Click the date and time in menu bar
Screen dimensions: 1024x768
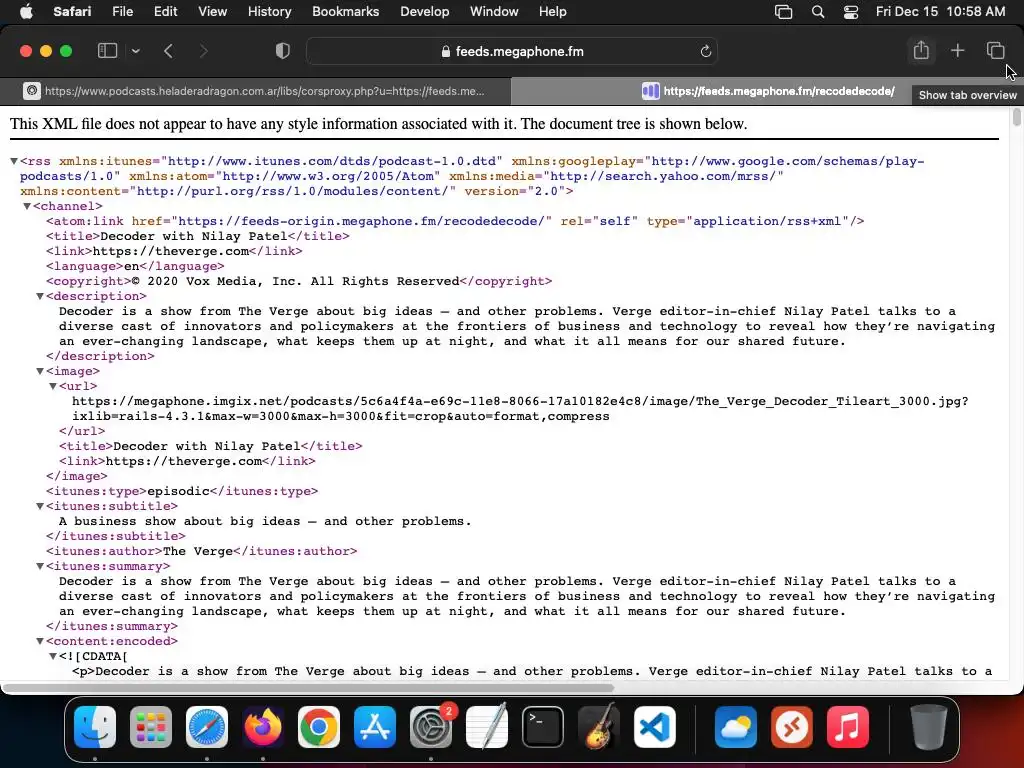pos(940,11)
